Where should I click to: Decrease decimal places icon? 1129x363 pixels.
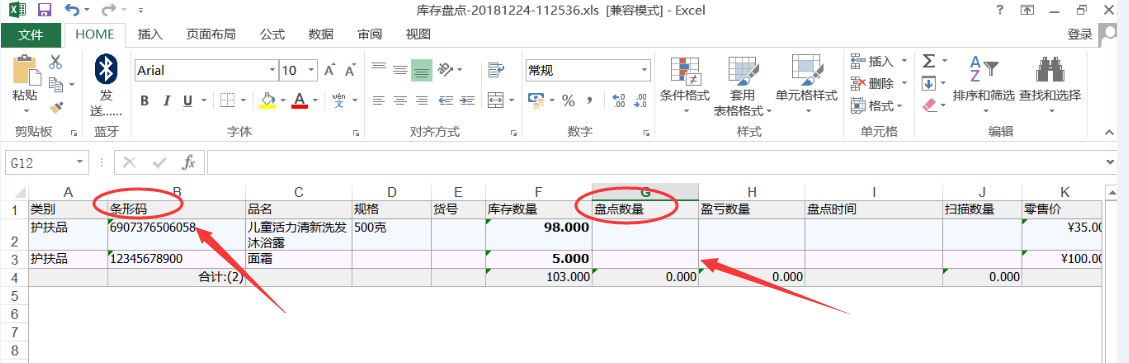pyautogui.click(x=639, y=100)
